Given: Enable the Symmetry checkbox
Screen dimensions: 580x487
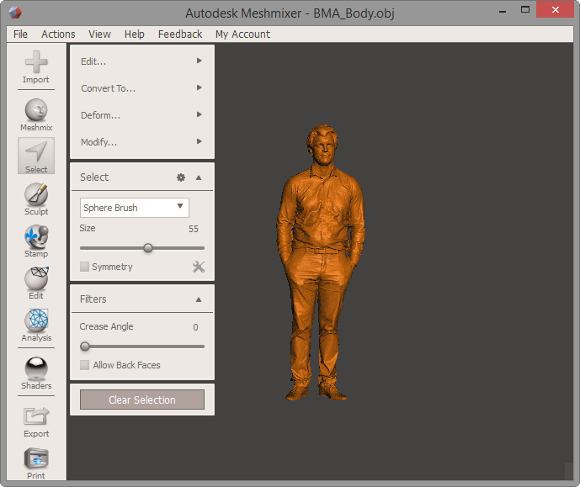Looking at the screenshot, I should pyautogui.click(x=84, y=267).
